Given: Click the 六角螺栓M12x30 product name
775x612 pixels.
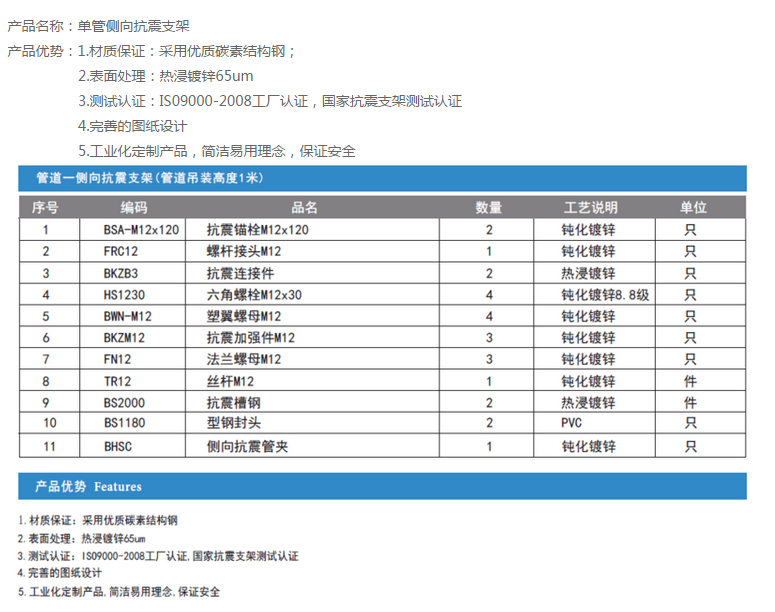Looking at the screenshot, I should [253, 295].
